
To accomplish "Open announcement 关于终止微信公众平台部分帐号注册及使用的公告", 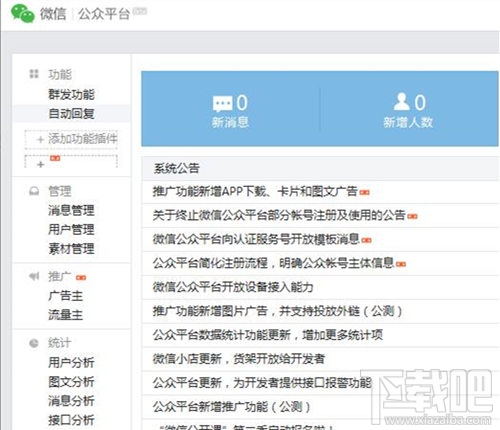I will 279,215.
